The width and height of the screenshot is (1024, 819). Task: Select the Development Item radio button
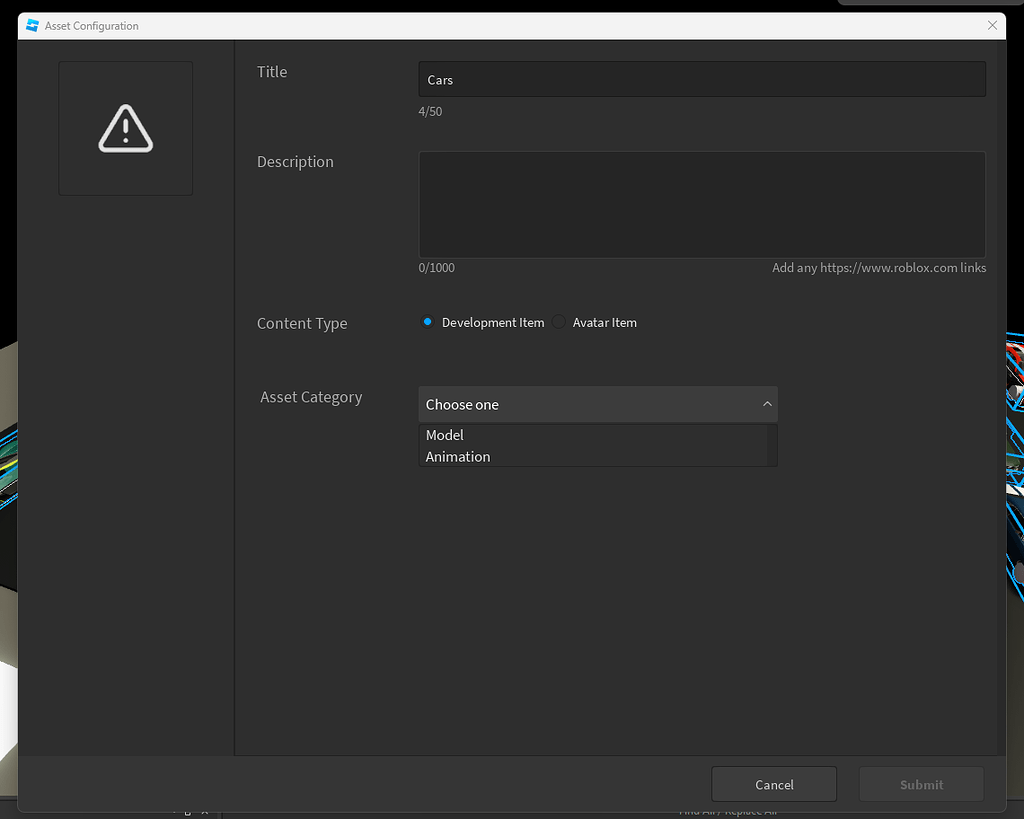428,322
